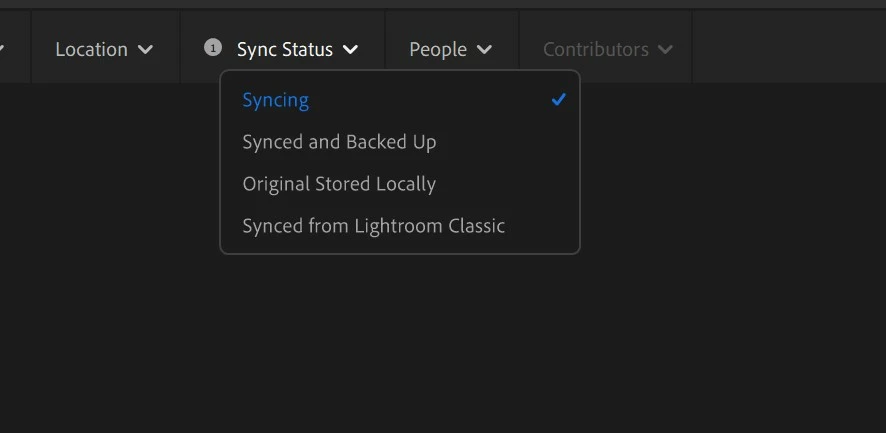
Task: Click the white chevron beside Sync Status
Action: point(350,50)
